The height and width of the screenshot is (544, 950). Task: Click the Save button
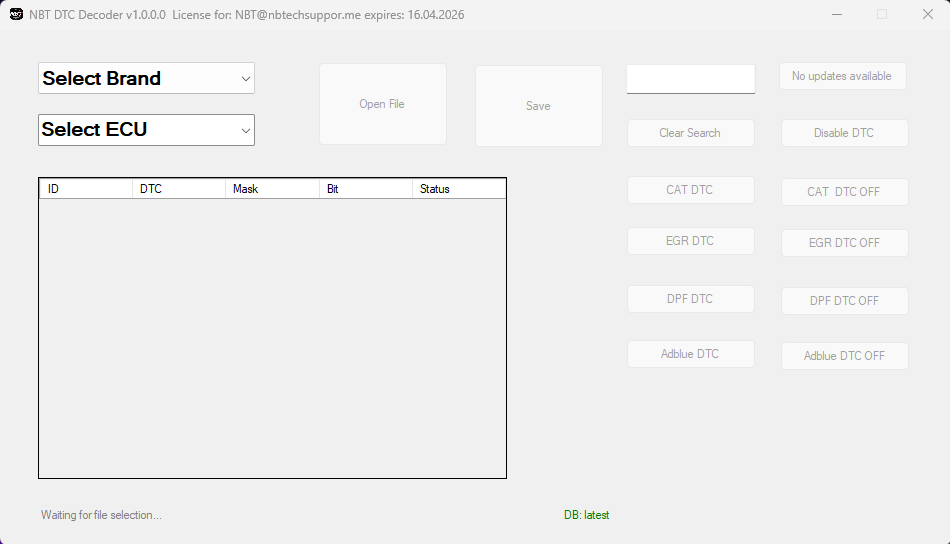[539, 106]
